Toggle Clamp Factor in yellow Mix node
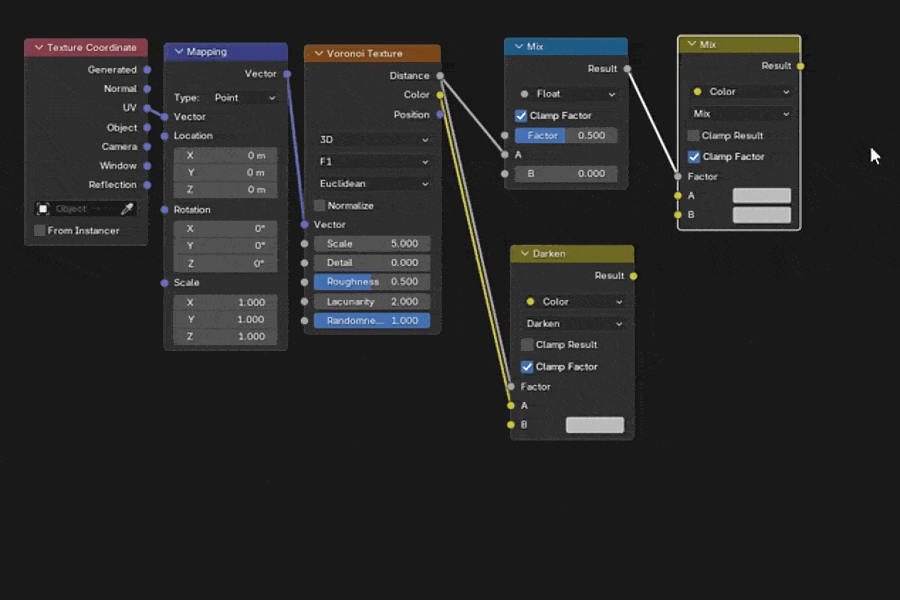The width and height of the screenshot is (900, 600). click(694, 157)
